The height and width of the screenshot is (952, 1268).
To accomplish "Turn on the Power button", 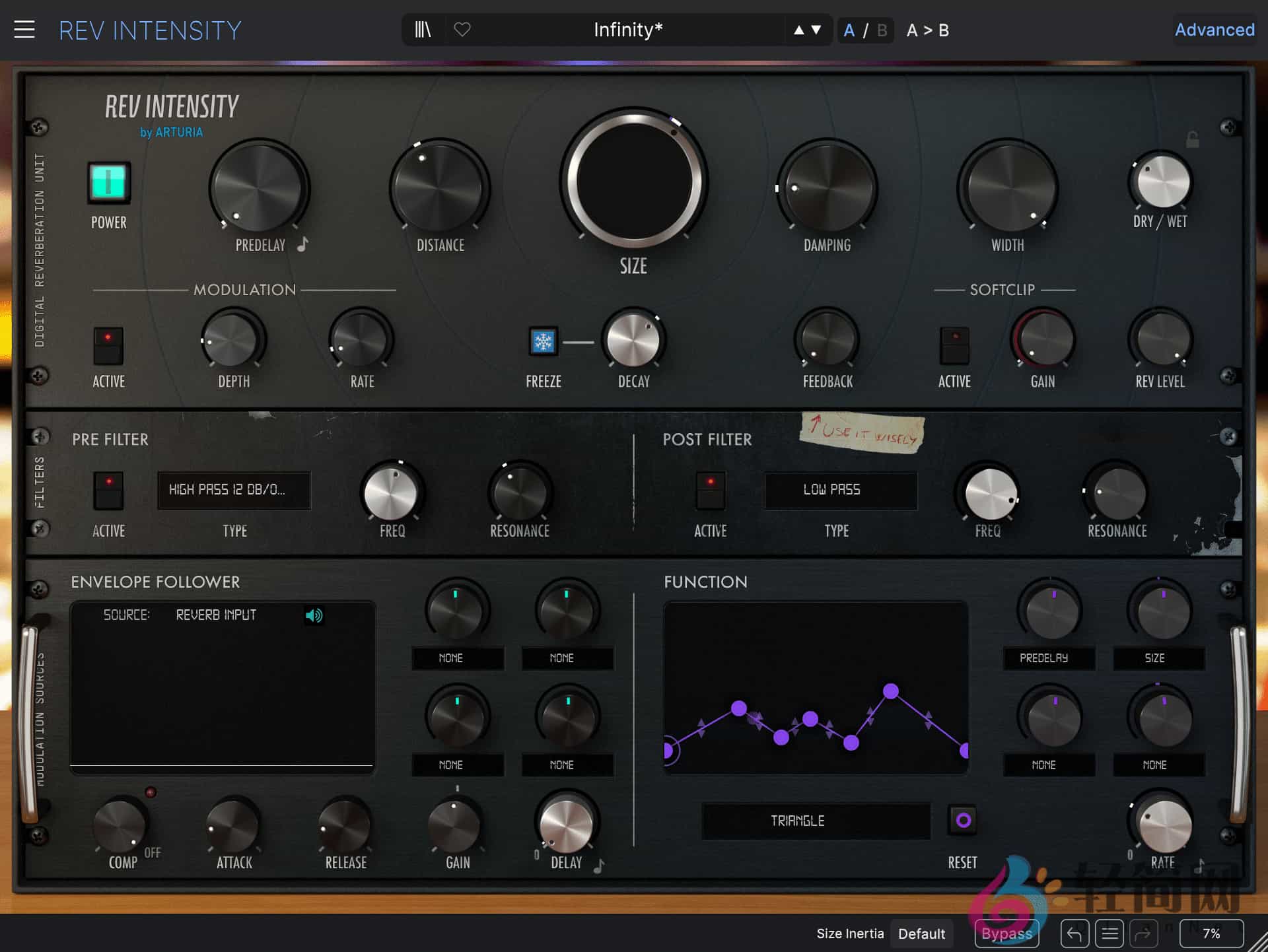I will pos(108,183).
